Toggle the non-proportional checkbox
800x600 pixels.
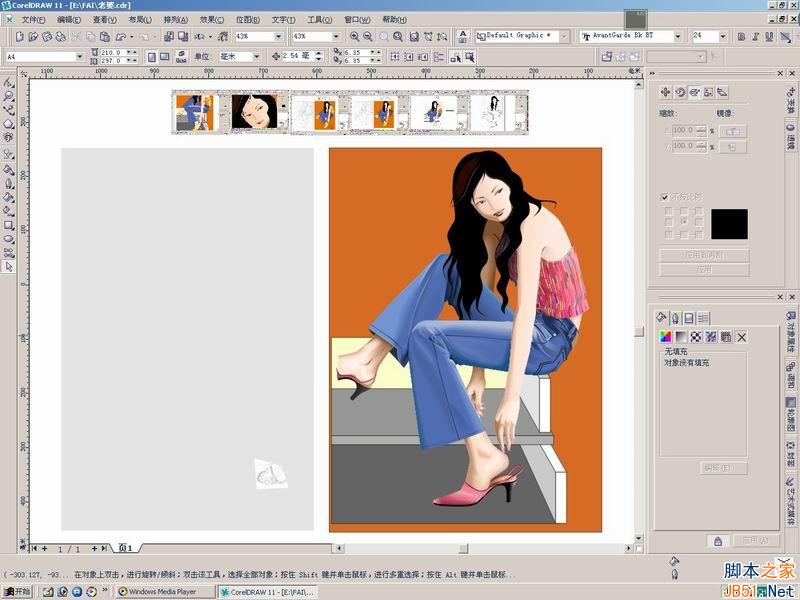pos(664,197)
